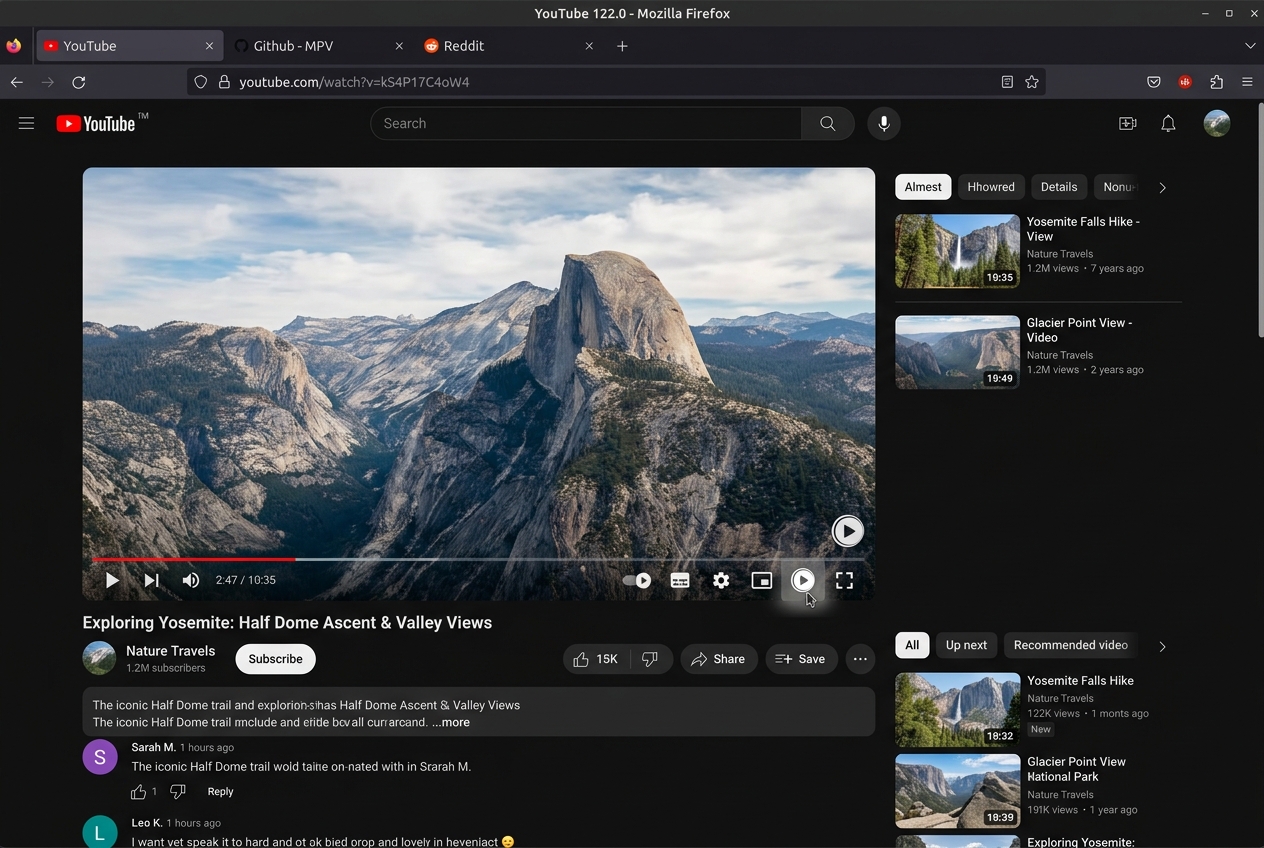Image resolution: width=1264 pixels, height=848 pixels.
Task: Open Yosemite Falls Hike - View thumbnail 10:35
Action: coord(957,251)
